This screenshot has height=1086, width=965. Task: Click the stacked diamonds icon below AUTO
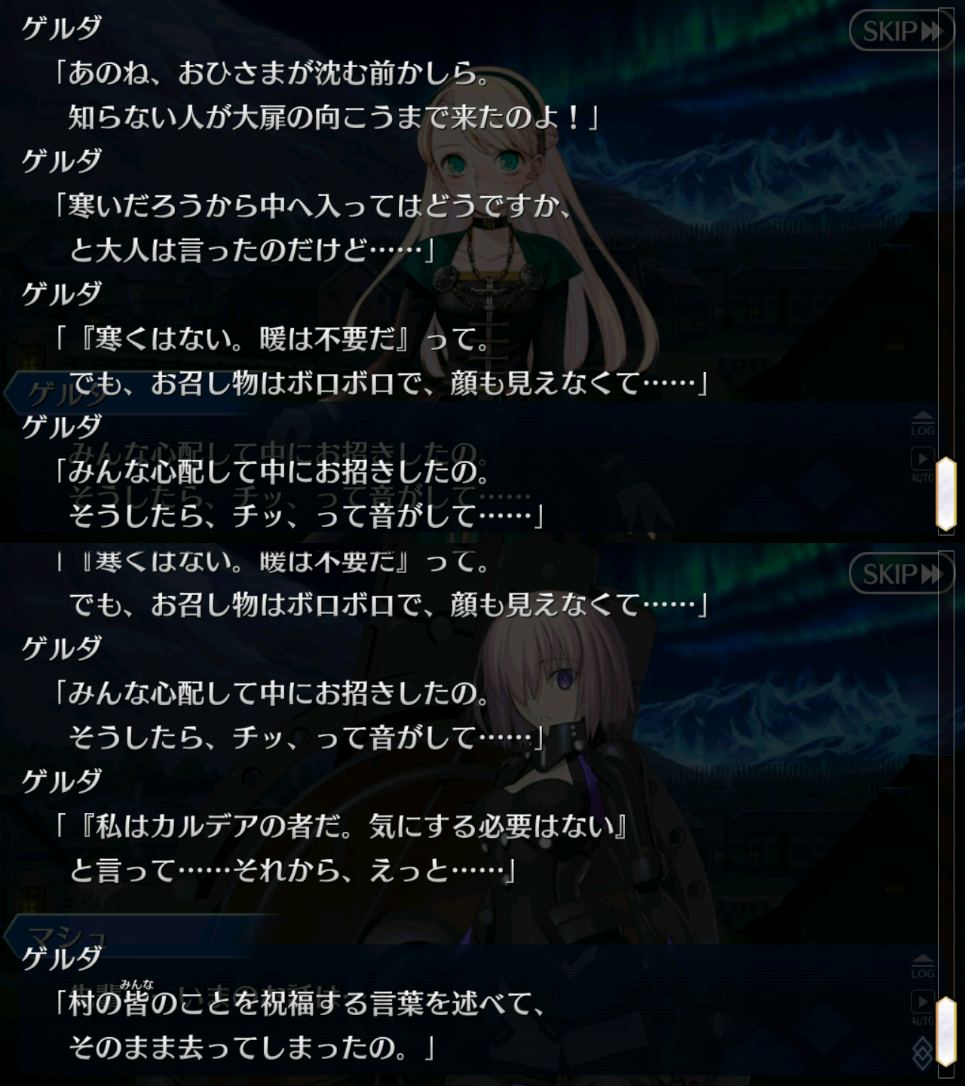coord(922,1053)
